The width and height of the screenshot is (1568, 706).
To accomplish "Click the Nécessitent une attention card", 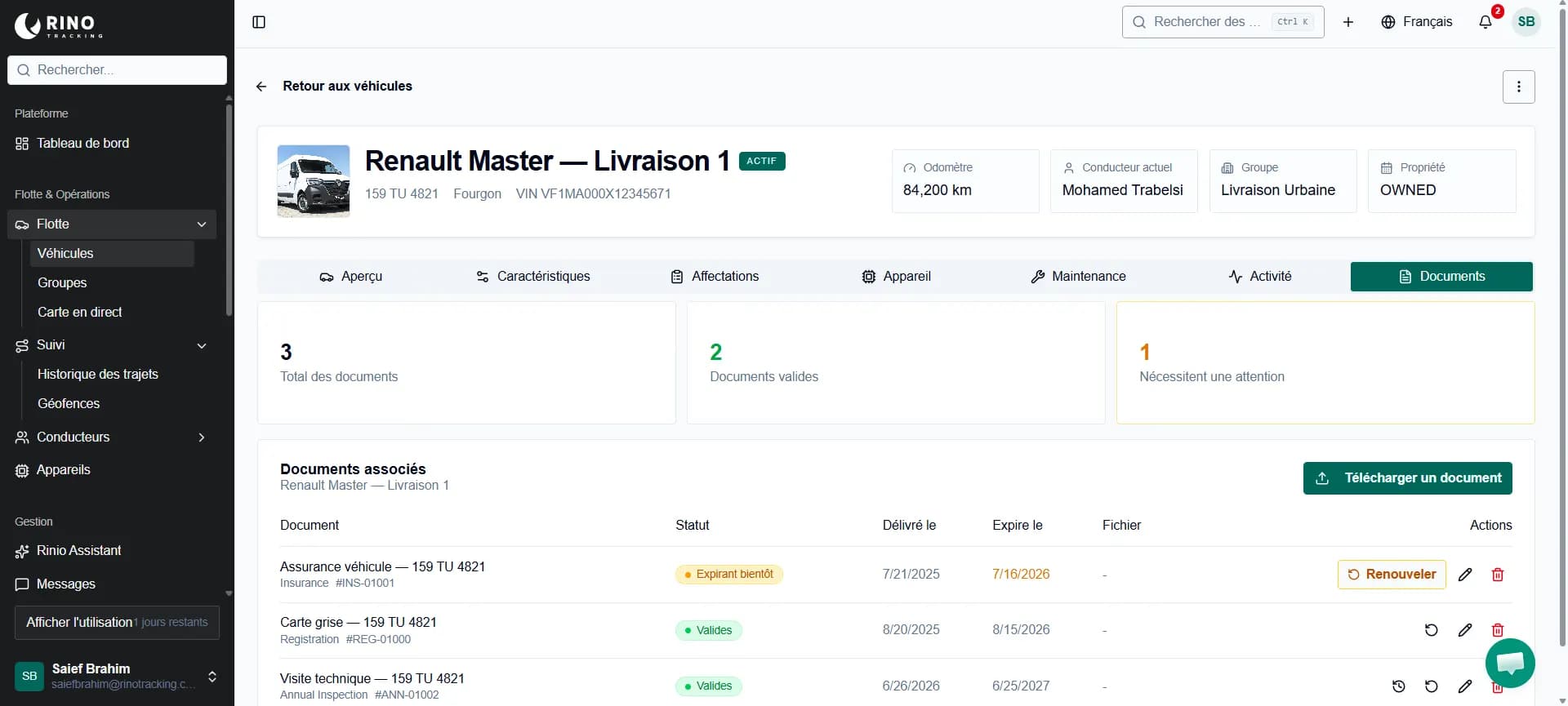I will tap(1325, 363).
